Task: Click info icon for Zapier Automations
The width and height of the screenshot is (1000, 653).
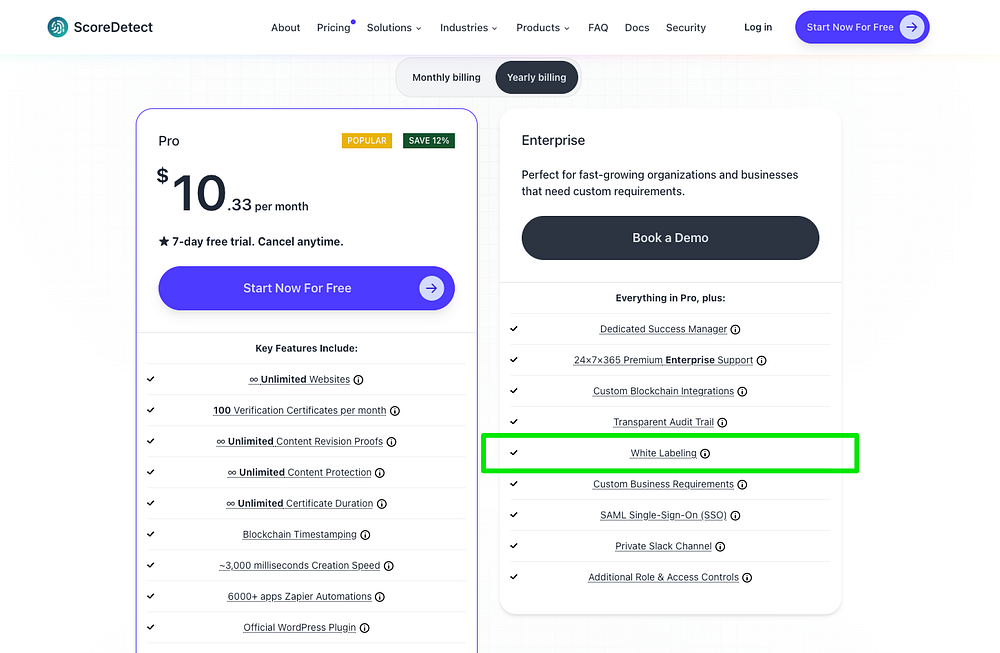Action: click(379, 597)
